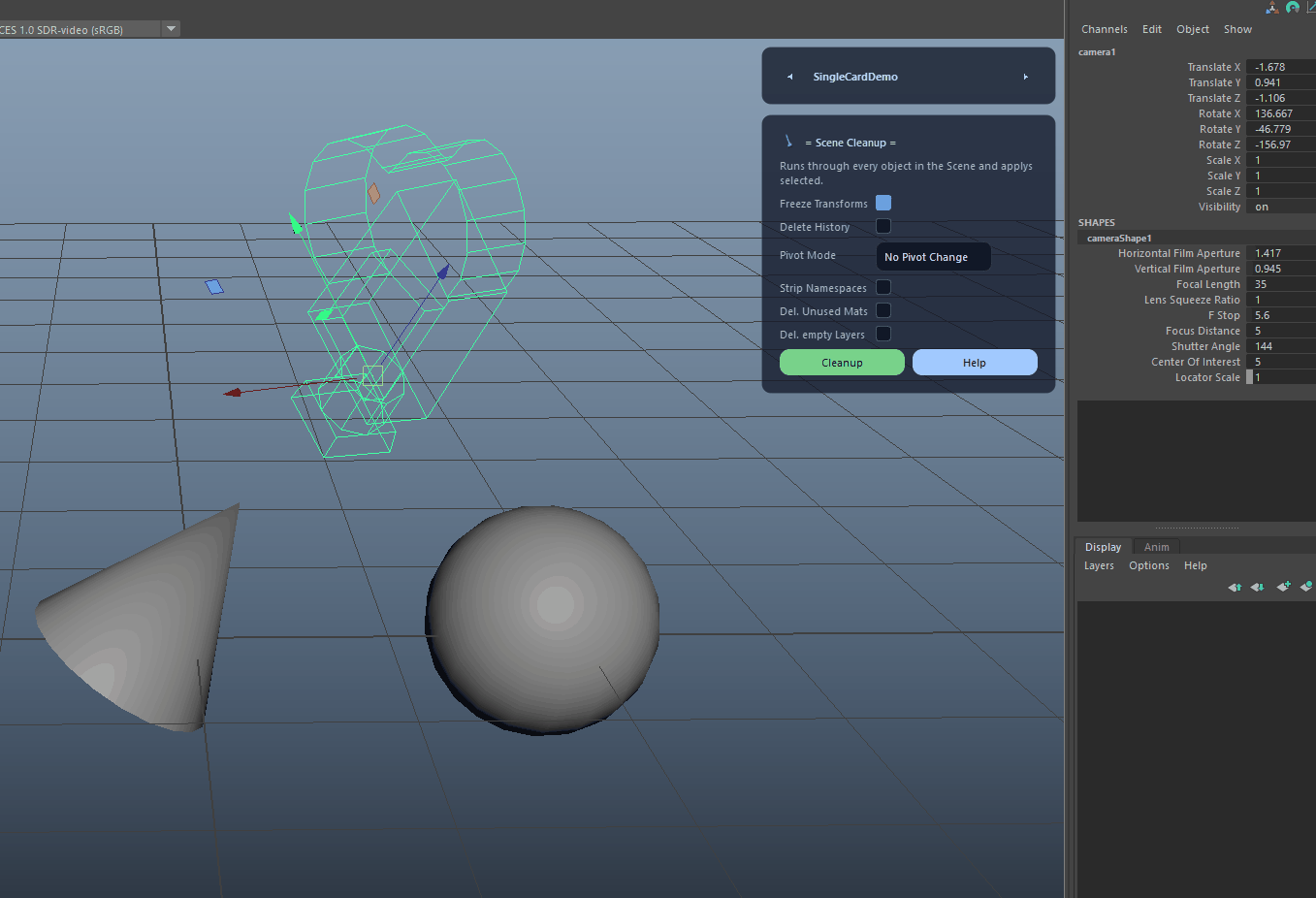Toggle the Freeze Transforms checkbox
Image resolution: width=1316 pixels, height=898 pixels.
pyautogui.click(x=883, y=203)
